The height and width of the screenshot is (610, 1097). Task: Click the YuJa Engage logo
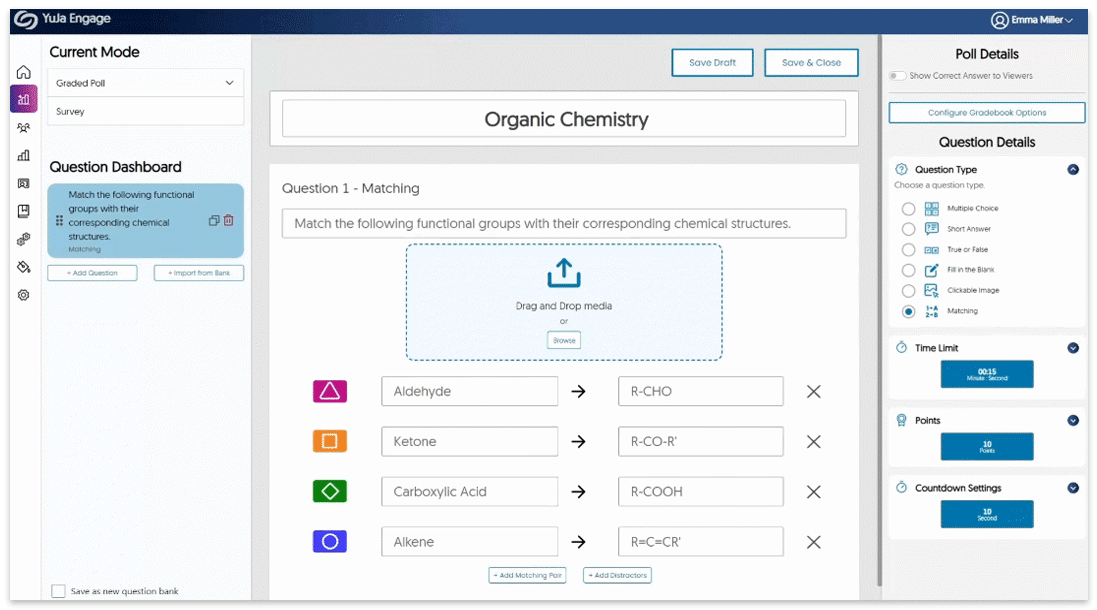25,19
